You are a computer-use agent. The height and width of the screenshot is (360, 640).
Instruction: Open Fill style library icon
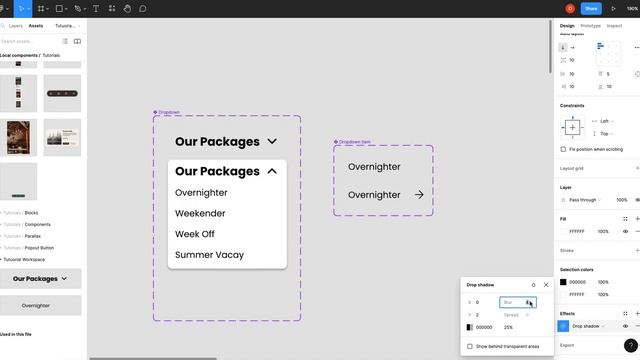coord(625,219)
